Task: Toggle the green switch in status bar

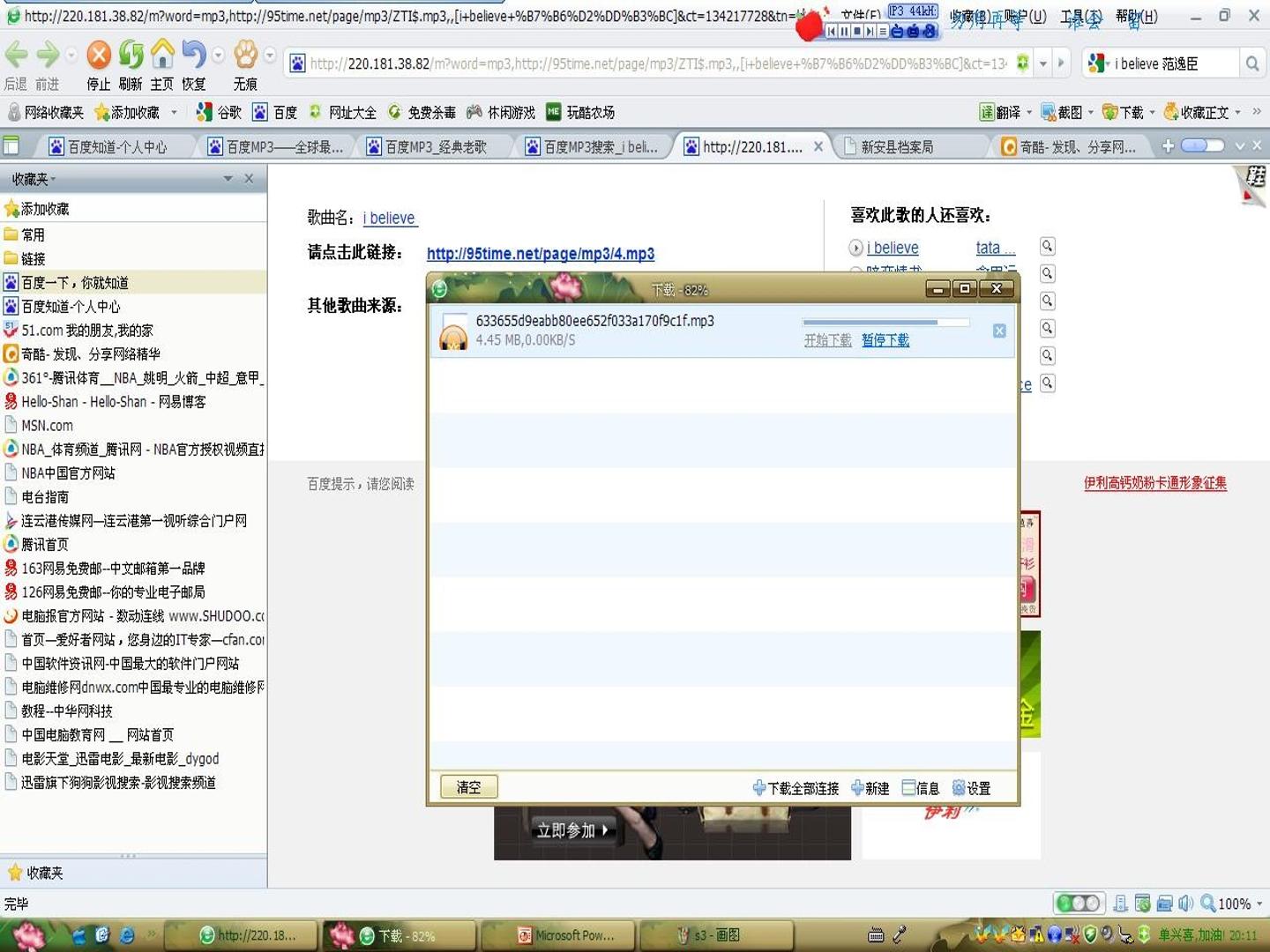Action: tap(1078, 904)
